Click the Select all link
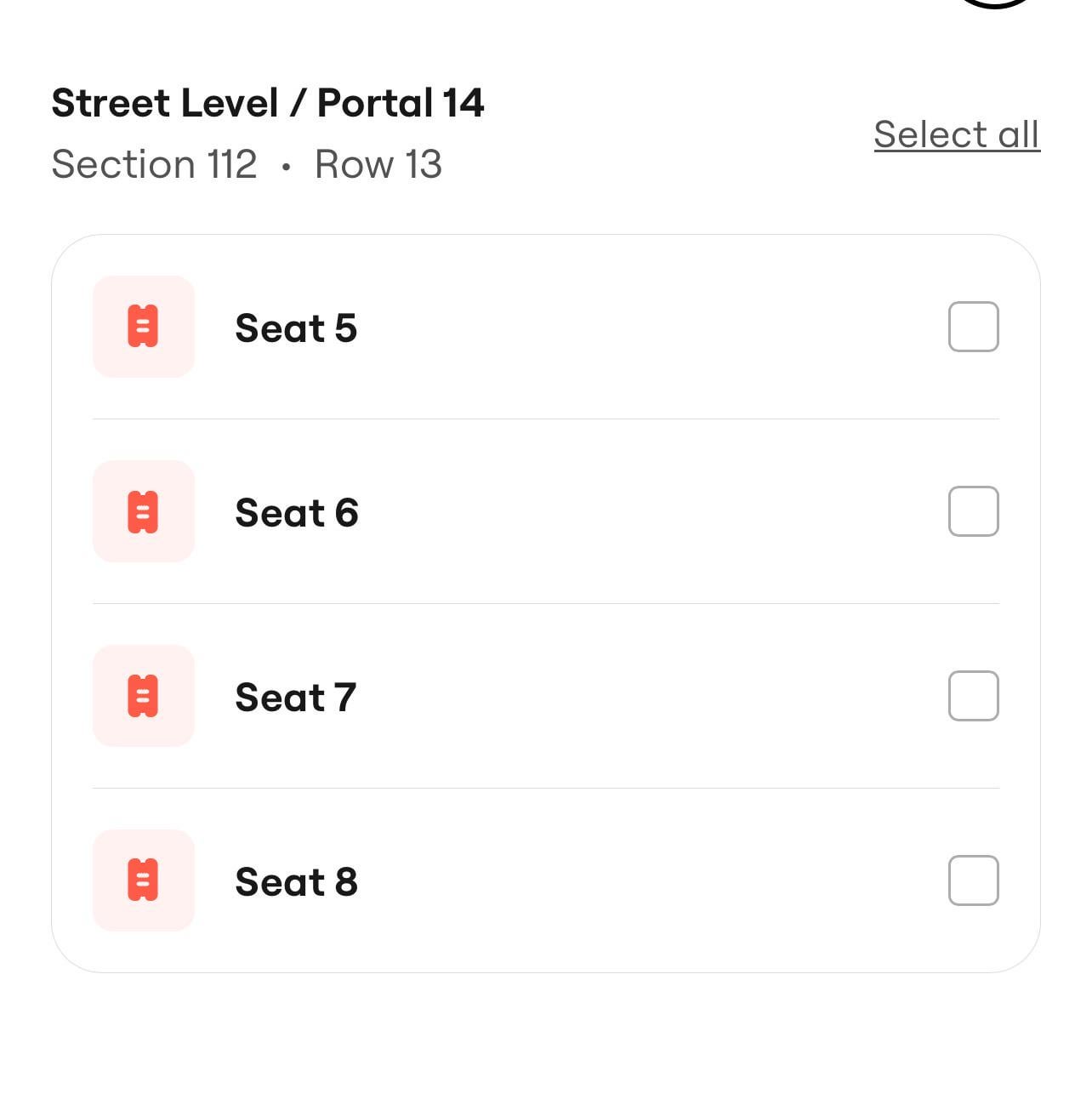1092x1094 pixels. coord(956,134)
